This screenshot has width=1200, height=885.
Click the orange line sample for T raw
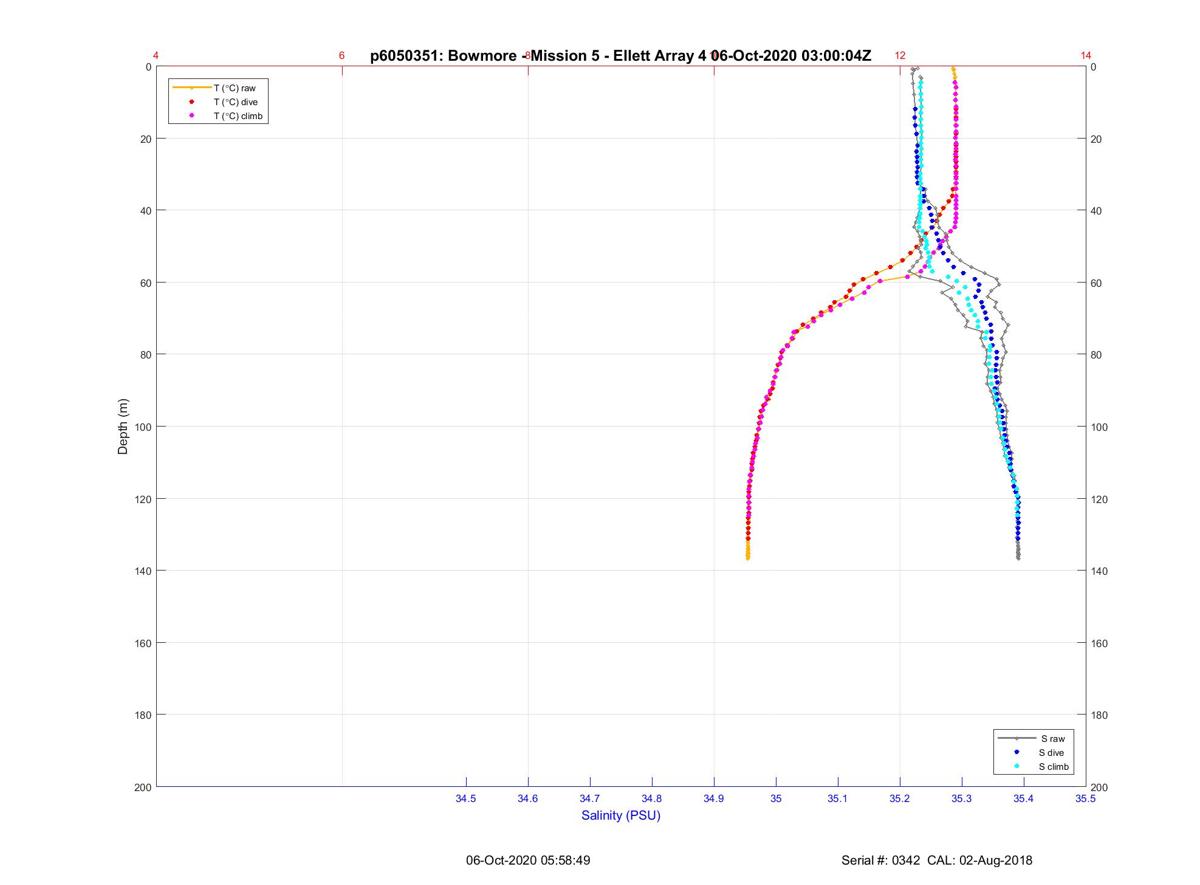pos(191,88)
